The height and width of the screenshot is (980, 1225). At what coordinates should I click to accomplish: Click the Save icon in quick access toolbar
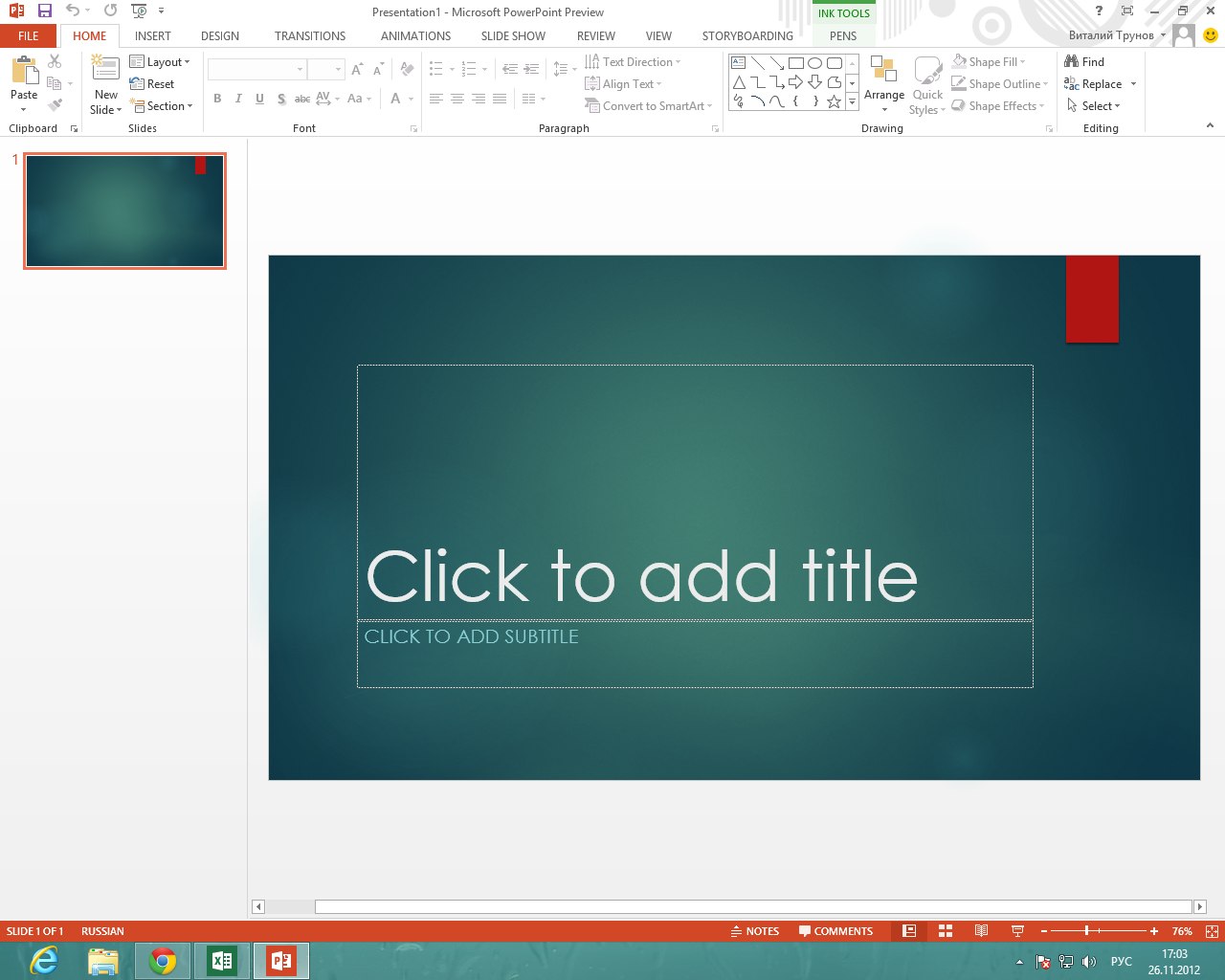[x=44, y=11]
